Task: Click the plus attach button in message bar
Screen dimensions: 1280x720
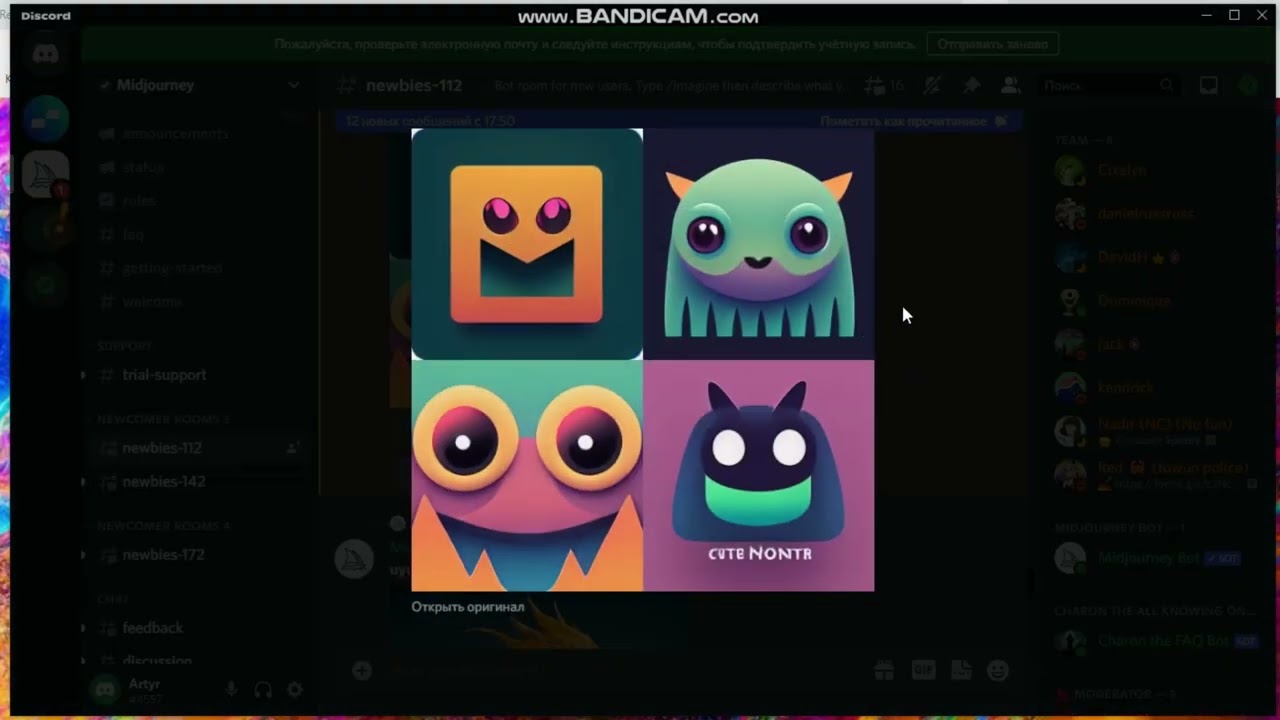Action: coord(362,671)
